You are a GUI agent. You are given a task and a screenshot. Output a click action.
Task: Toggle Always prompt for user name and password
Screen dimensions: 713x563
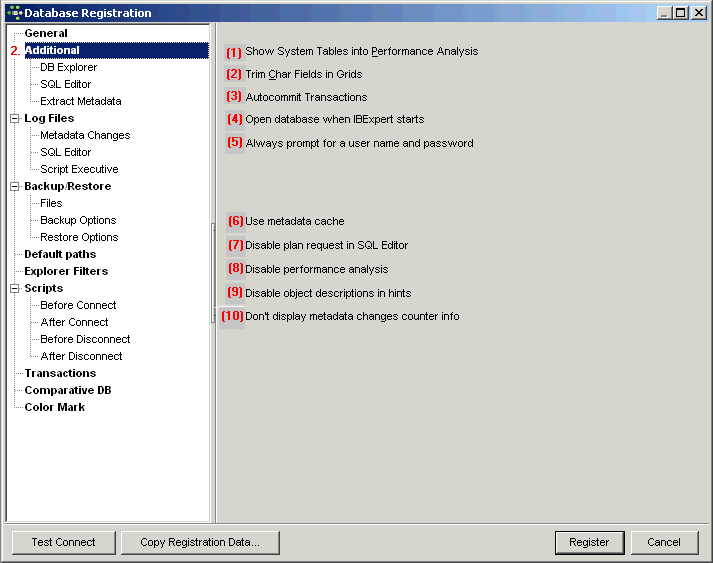pos(349,143)
